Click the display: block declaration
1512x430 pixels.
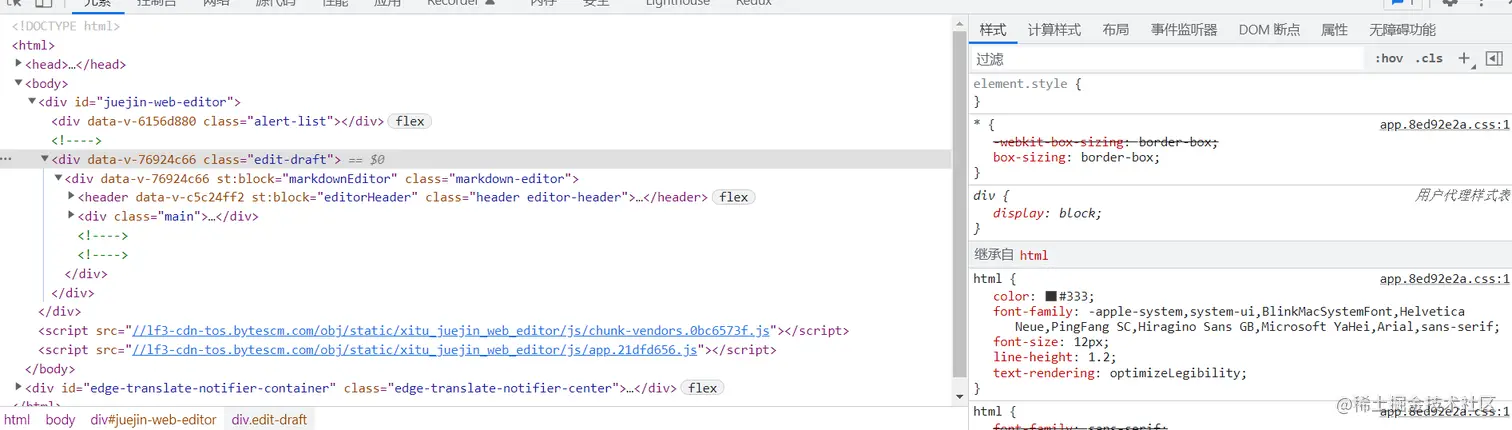point(1047,213)
